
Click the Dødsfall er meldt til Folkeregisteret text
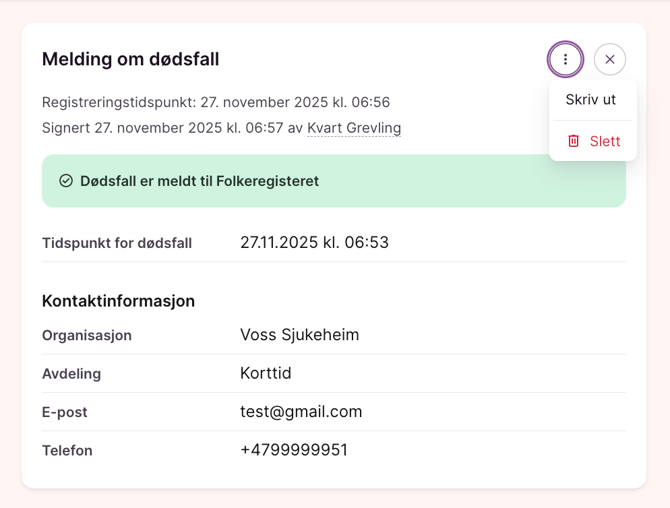pos(199,181)
